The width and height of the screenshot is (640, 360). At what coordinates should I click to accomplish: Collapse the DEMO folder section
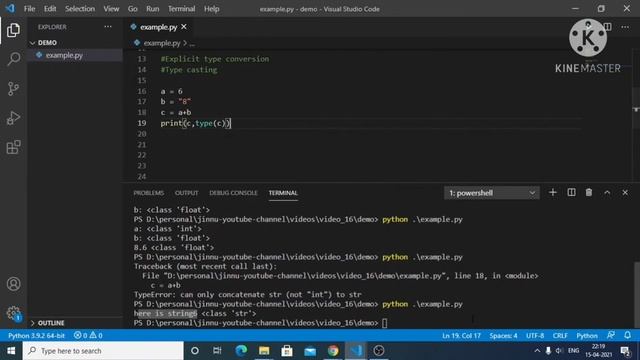click(75, 42)
